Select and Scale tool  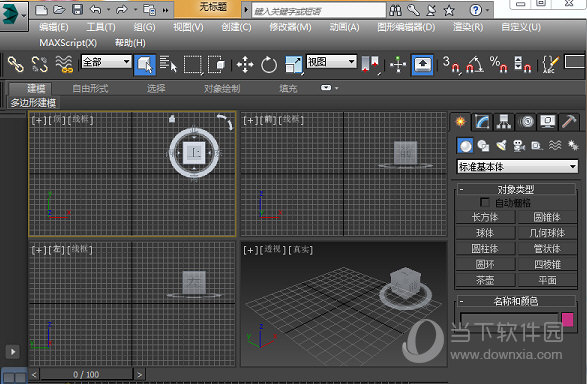(294, 65)
